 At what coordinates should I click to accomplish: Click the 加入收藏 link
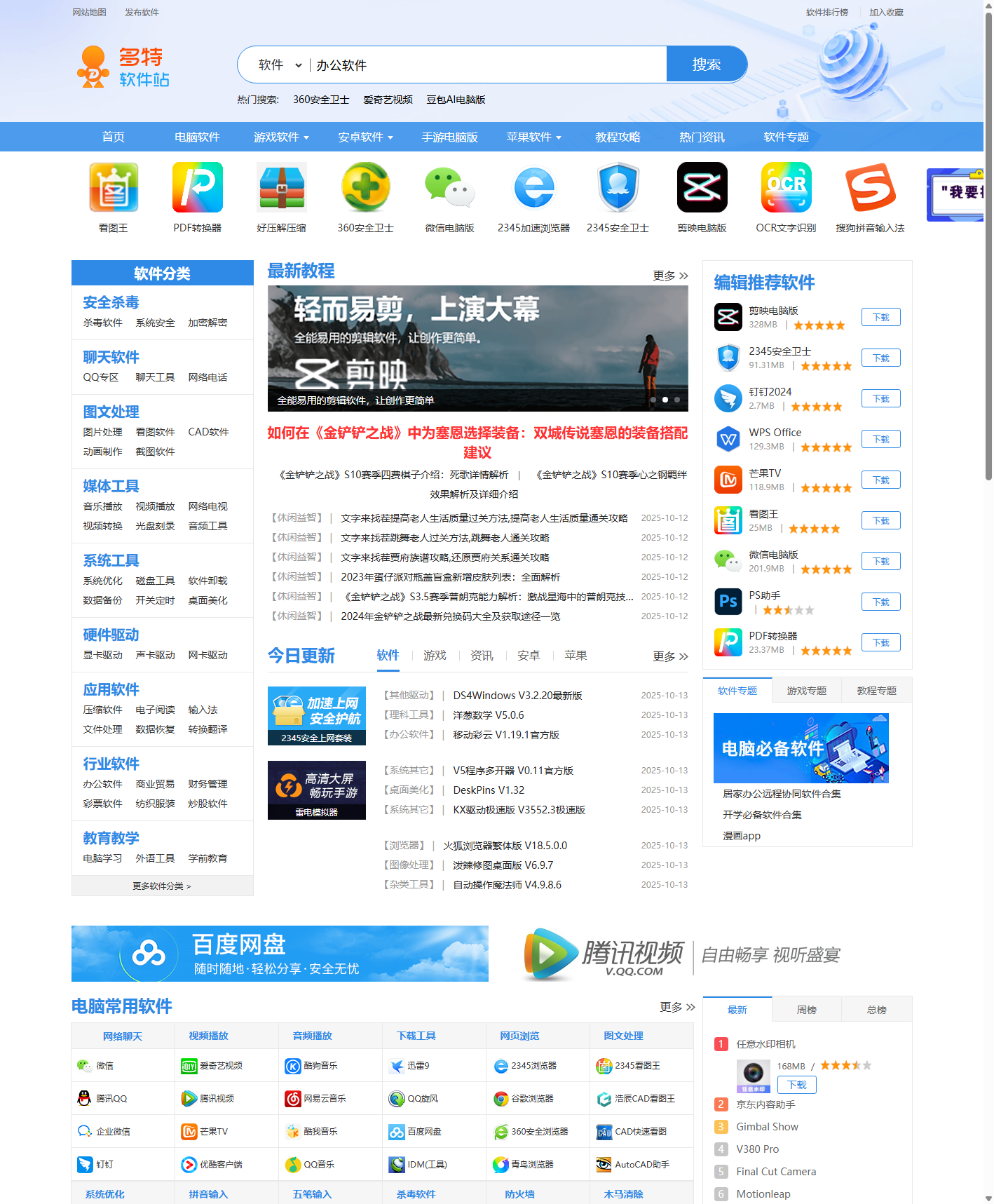click(887, 12)
